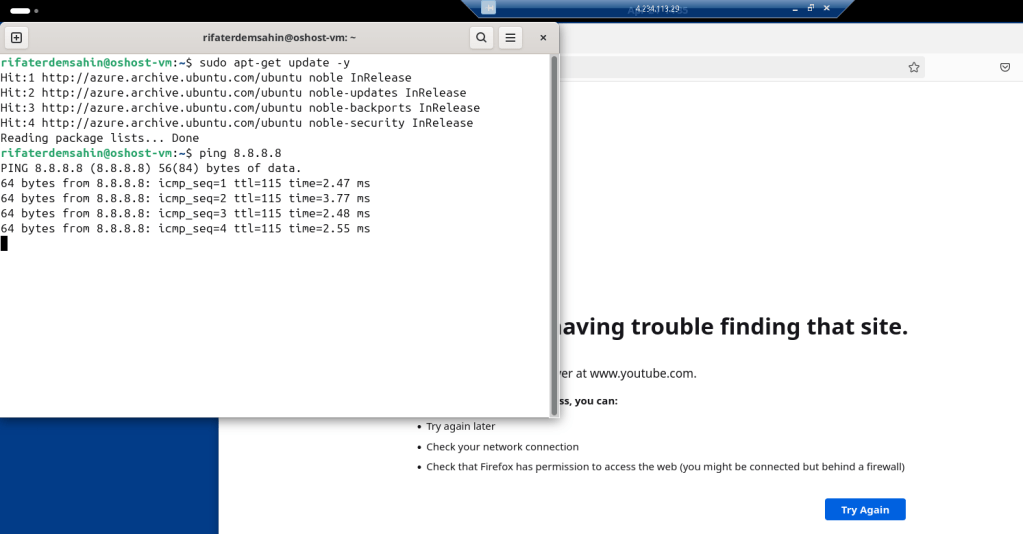Click the icmp_seq=1 ping reply line
1023x534 pixels.
tap(185, 183)
